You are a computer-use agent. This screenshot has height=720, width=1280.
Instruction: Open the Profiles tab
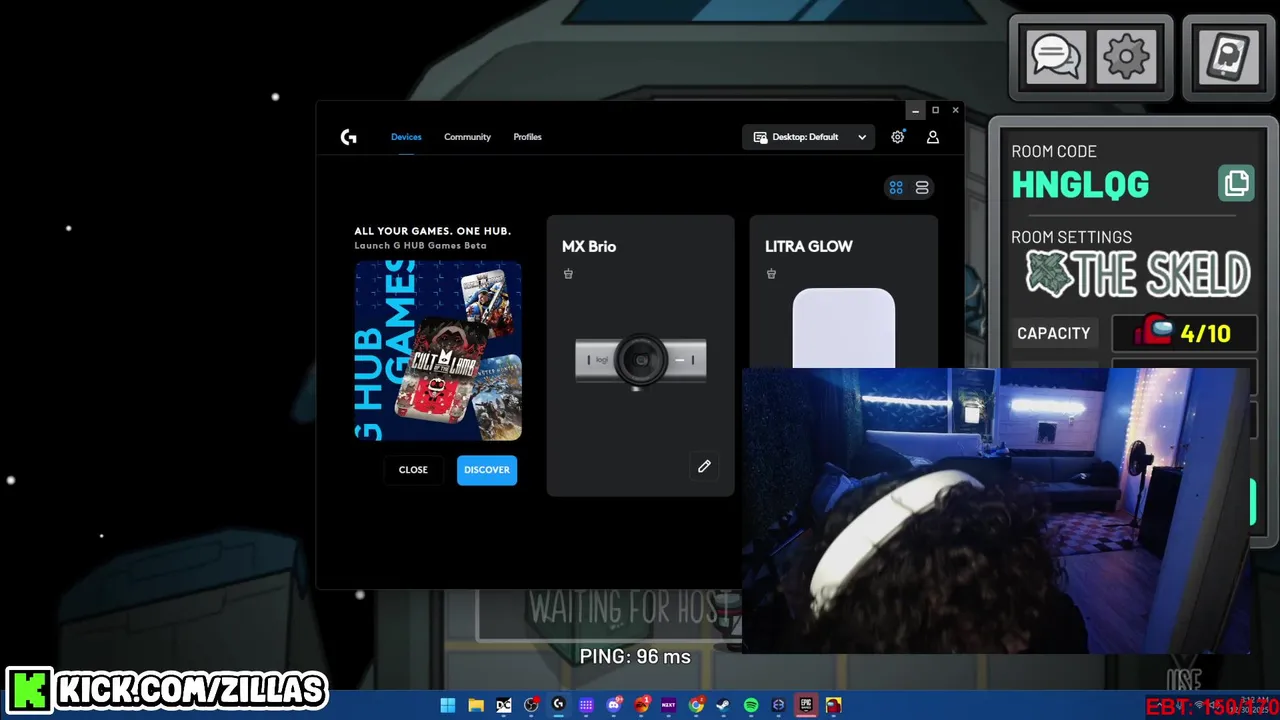point(527,137)
